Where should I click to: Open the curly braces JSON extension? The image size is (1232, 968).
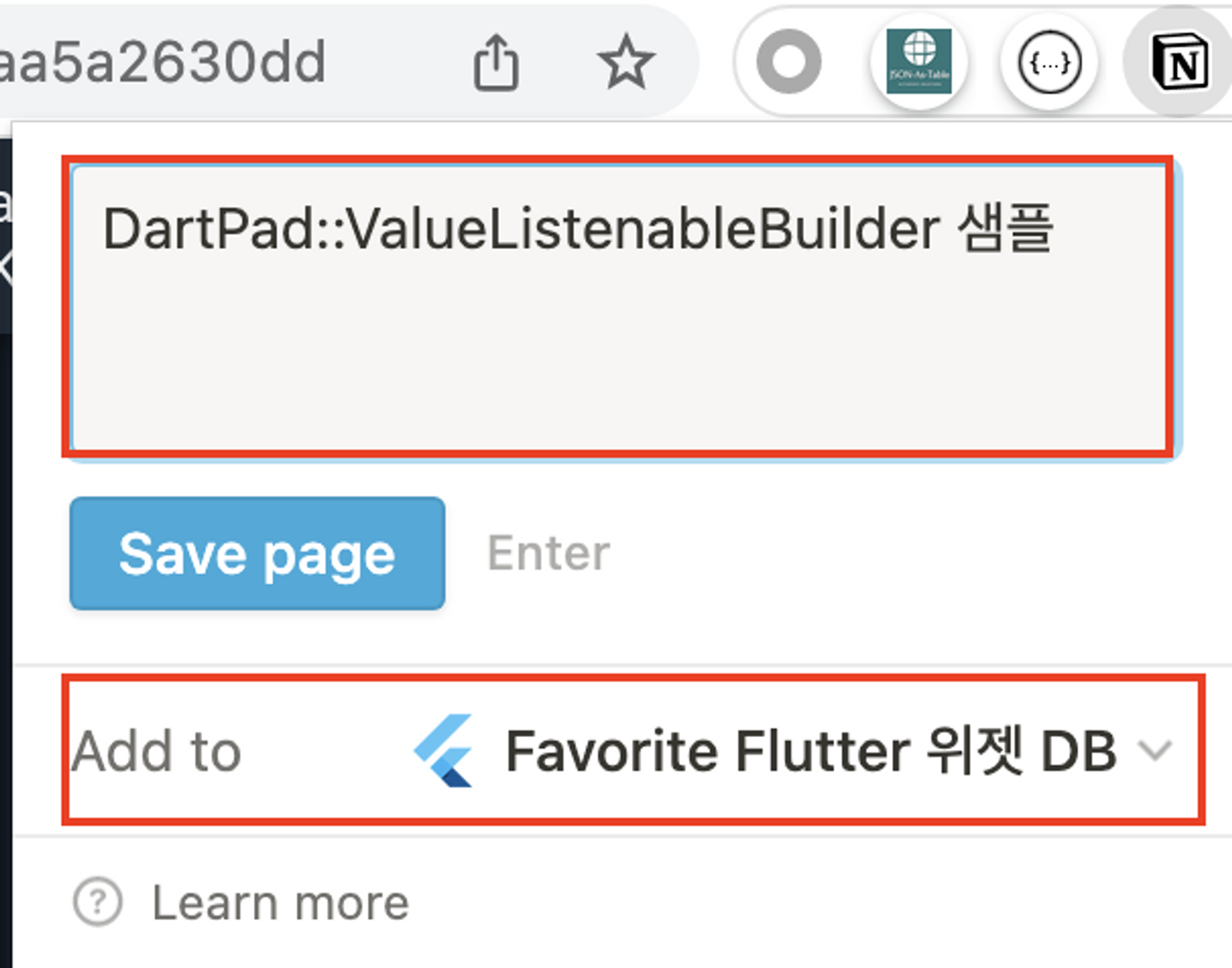(x=1049, y=62)
